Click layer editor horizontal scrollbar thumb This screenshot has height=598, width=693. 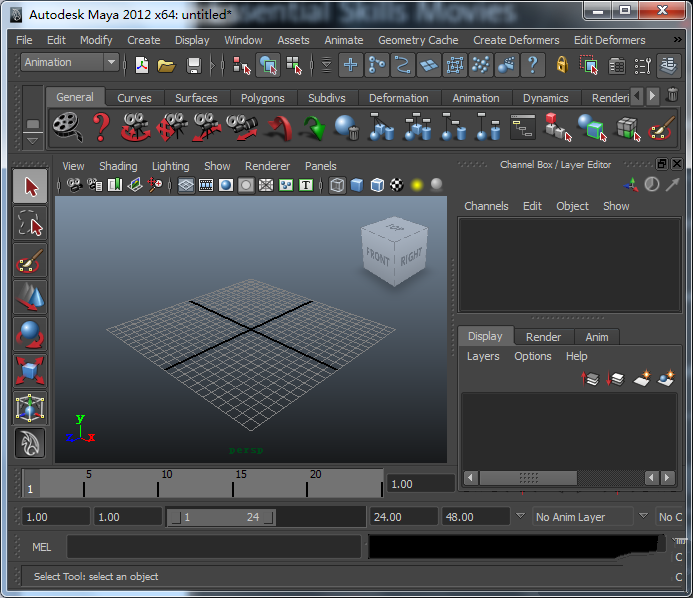tap(529, 478)
